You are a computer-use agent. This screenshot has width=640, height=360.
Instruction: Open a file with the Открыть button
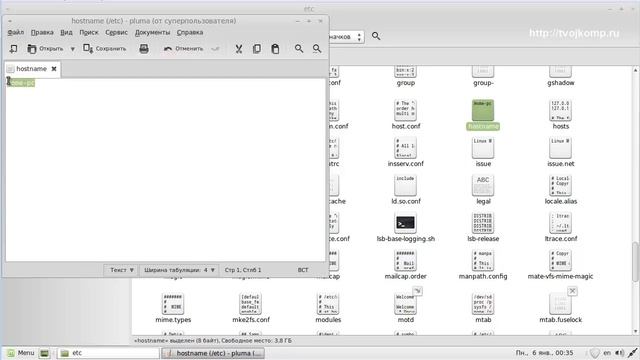[45, 49]
